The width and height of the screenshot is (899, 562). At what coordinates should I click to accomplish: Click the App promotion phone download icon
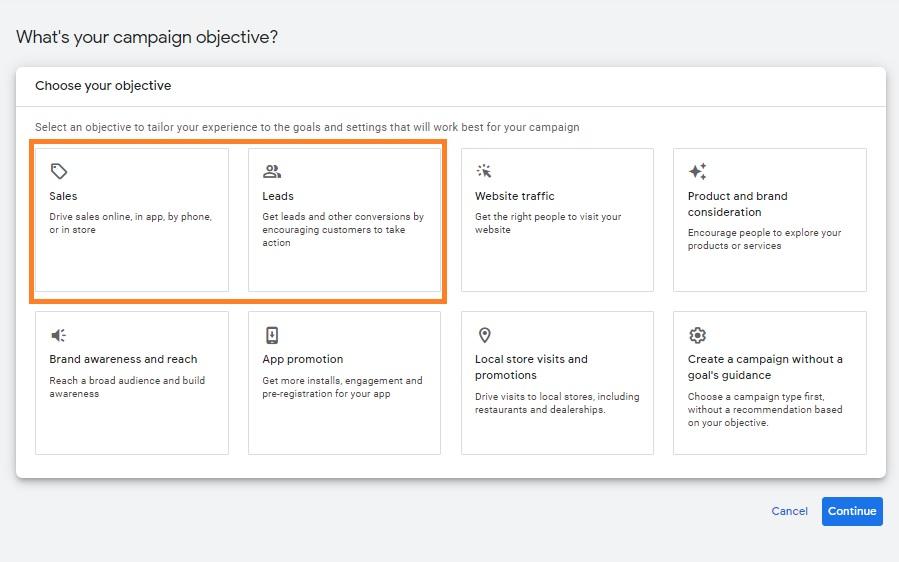(x=272, y=335)
